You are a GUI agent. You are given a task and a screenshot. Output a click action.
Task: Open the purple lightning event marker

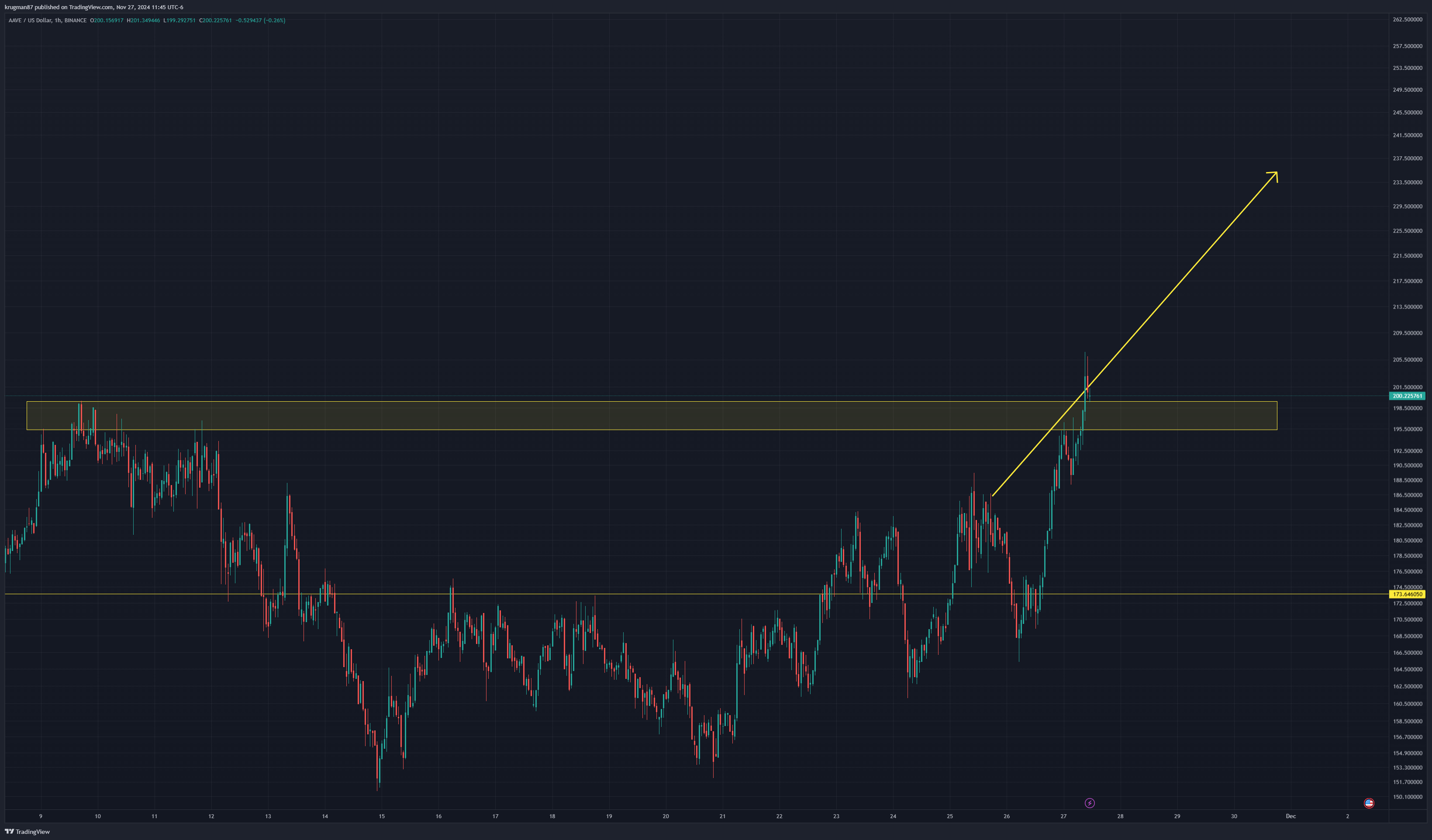click(x=1089, y=802)
